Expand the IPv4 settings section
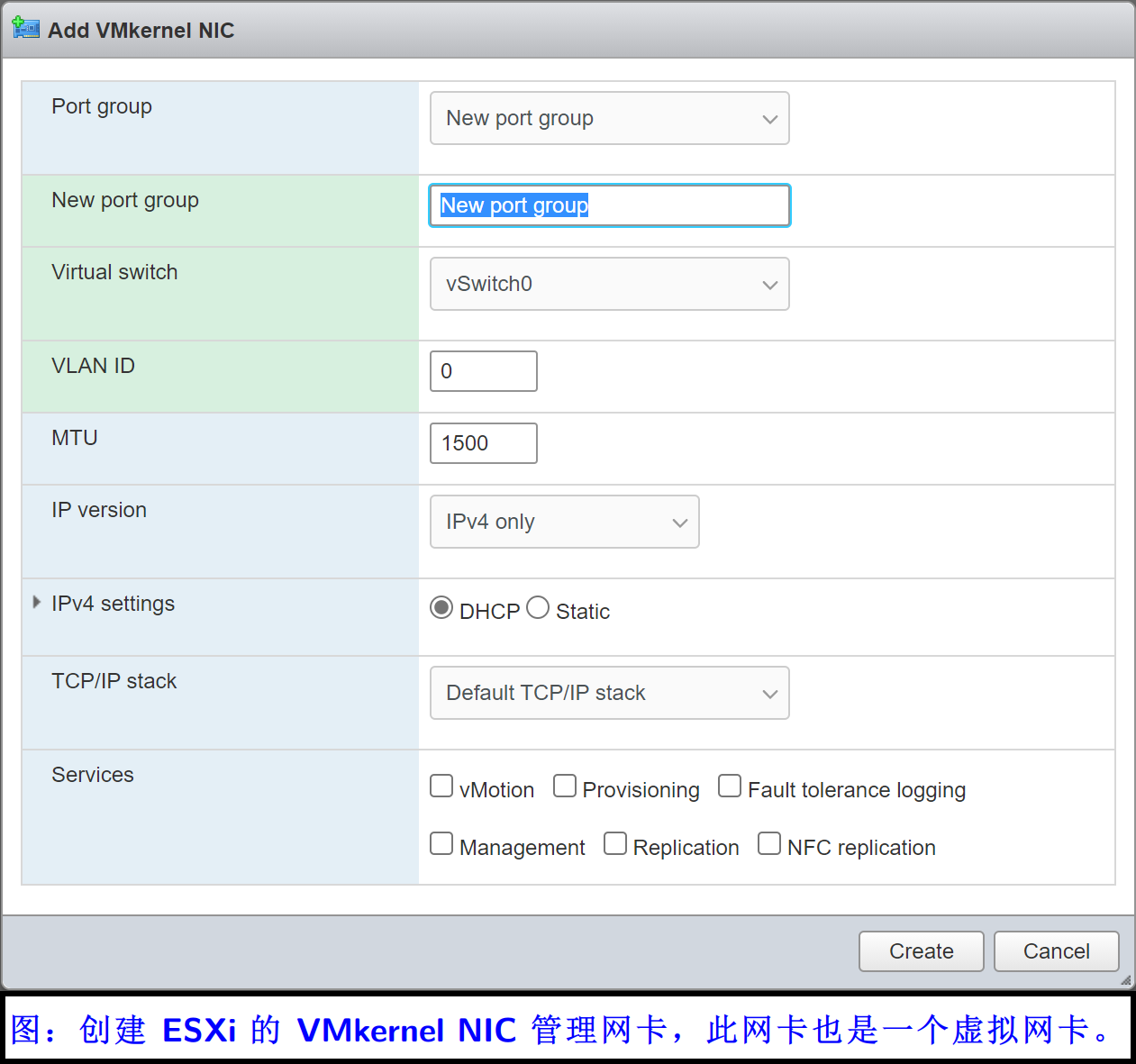This screenshot has height=1064, width=1136. 36,602
